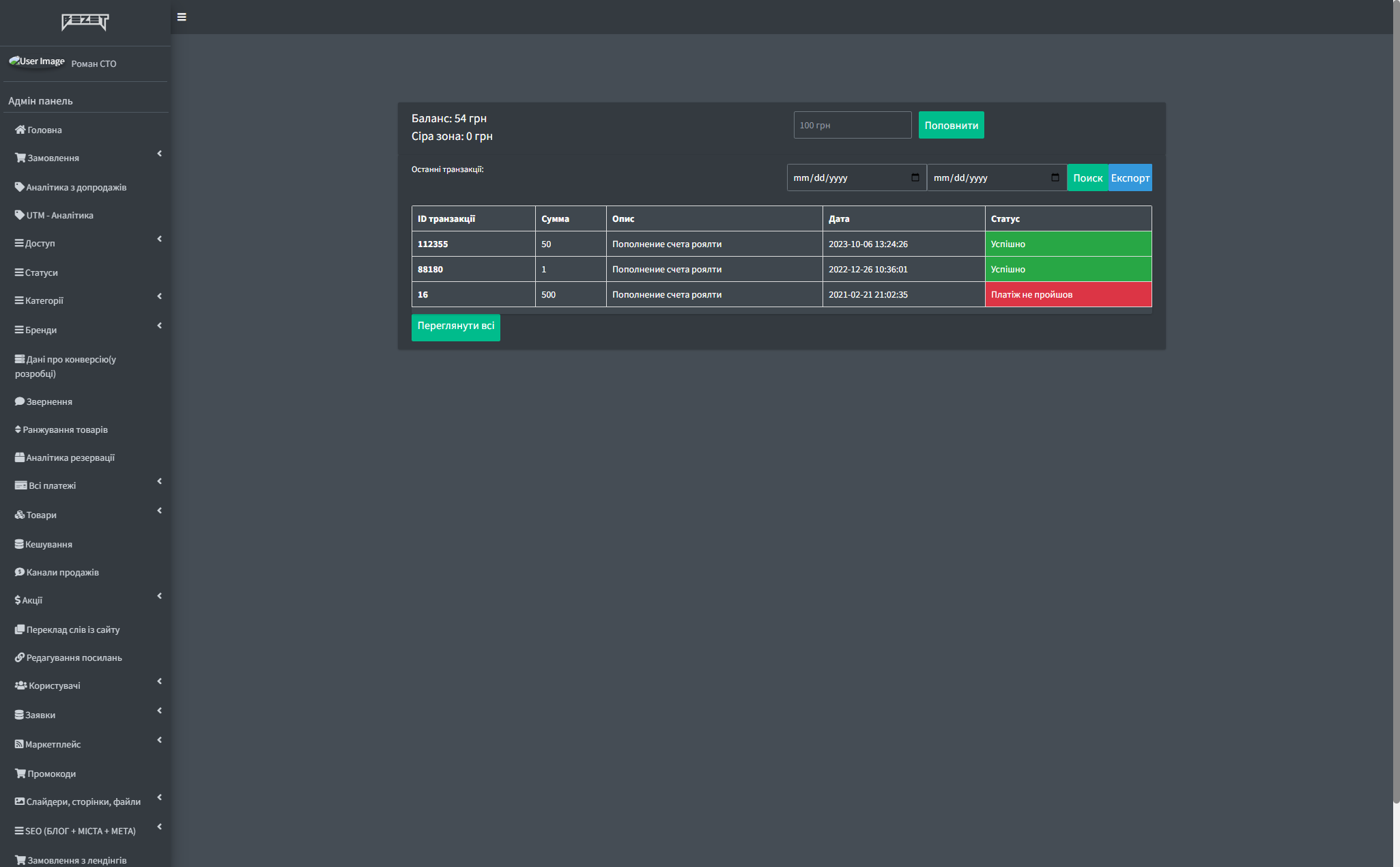Expand the Доступ submenu arrow
This screenshot has width=1400, height=867.
[x=160, y=239]
